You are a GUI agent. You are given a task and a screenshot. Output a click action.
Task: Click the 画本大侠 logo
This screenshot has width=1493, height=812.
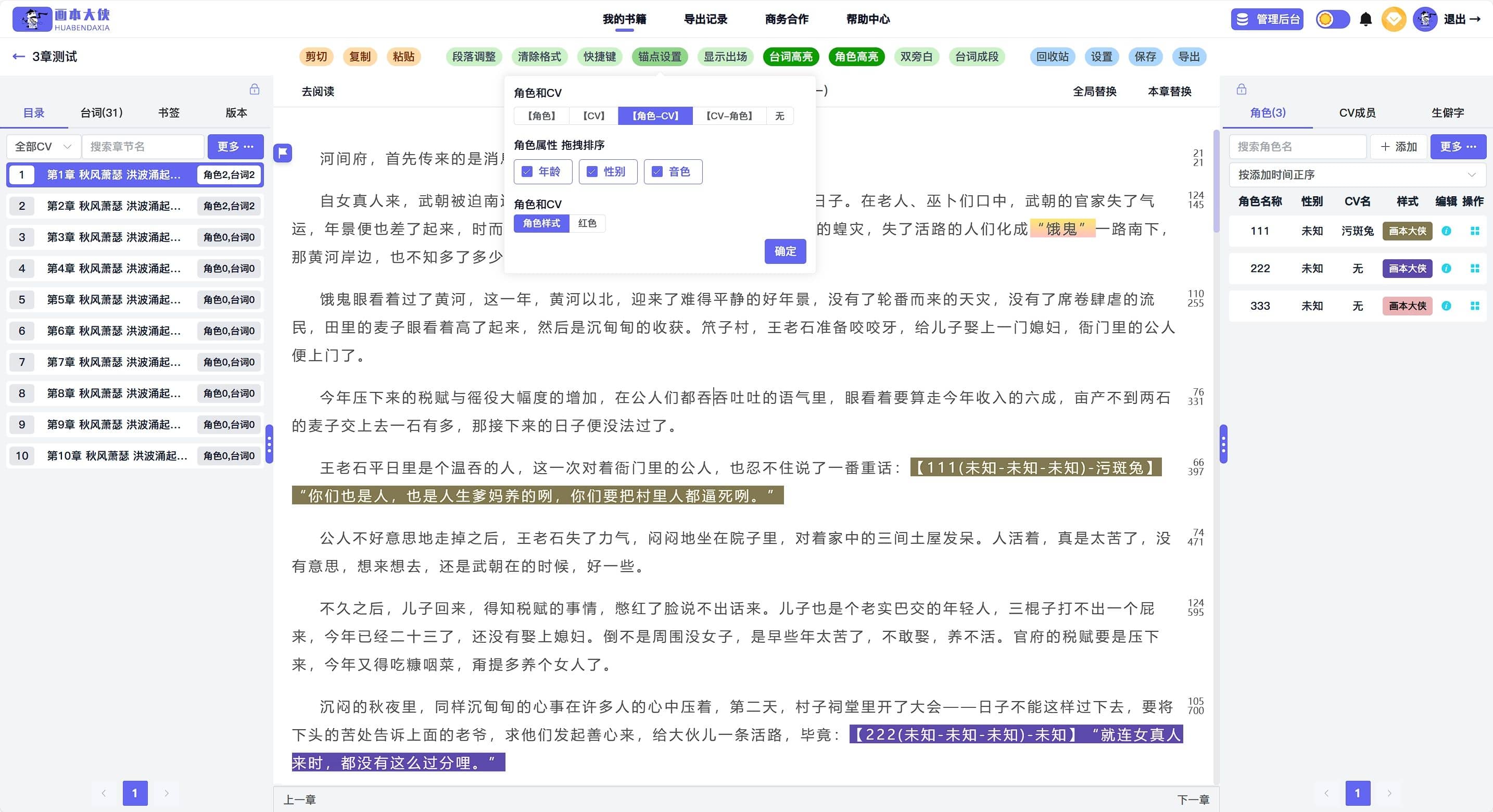[61, 19]
